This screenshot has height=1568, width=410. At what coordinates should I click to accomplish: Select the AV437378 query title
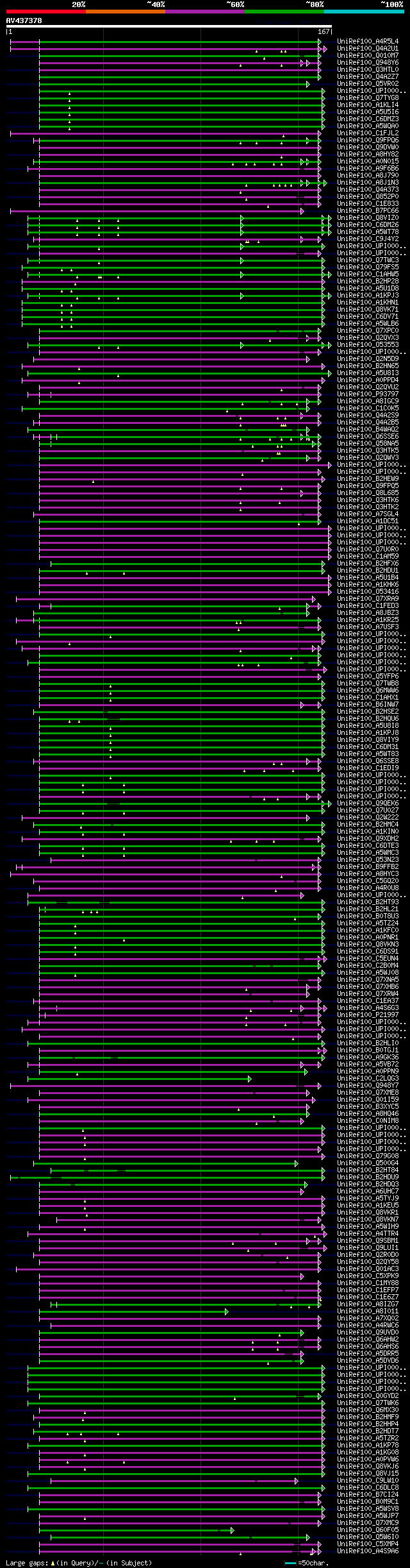24,21
